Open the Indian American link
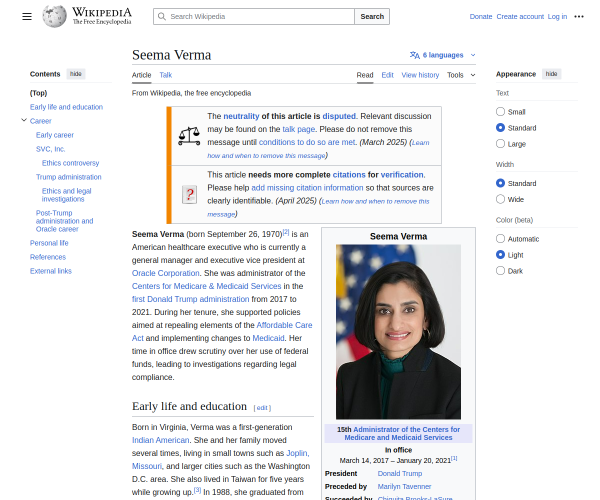This screenshot has height=500, width=600. [161, 440]
